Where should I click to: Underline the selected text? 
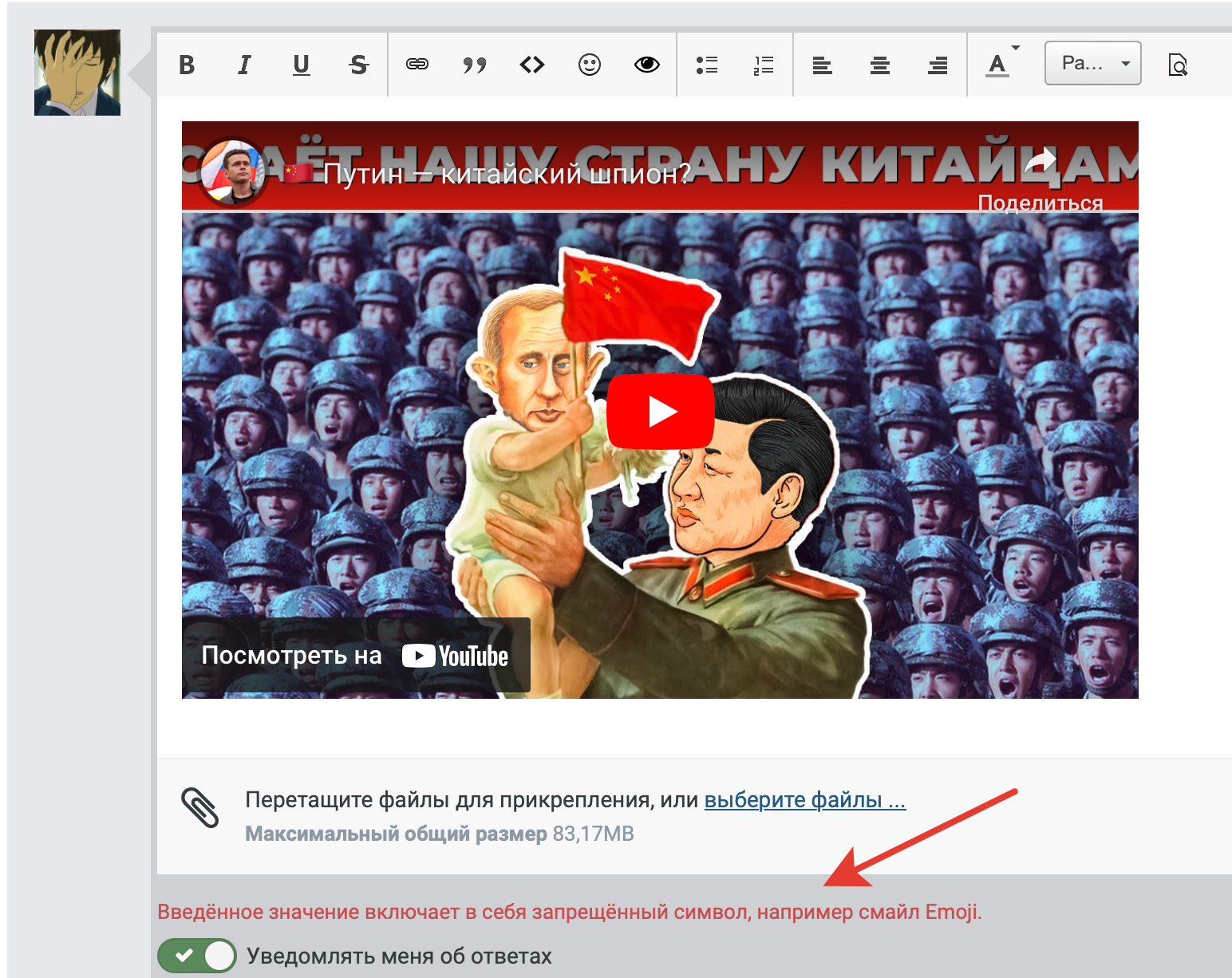[301, 65]
